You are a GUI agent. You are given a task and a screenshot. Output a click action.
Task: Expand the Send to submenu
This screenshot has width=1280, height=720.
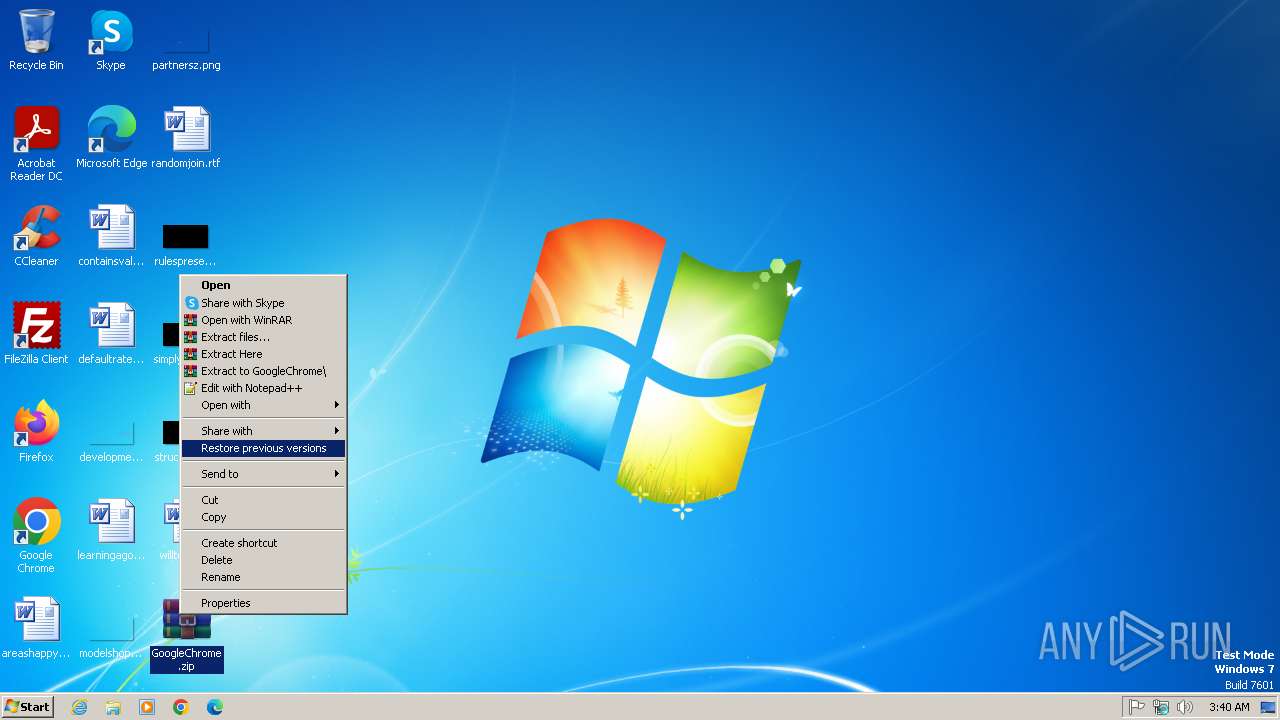click(x=263, y=474)
